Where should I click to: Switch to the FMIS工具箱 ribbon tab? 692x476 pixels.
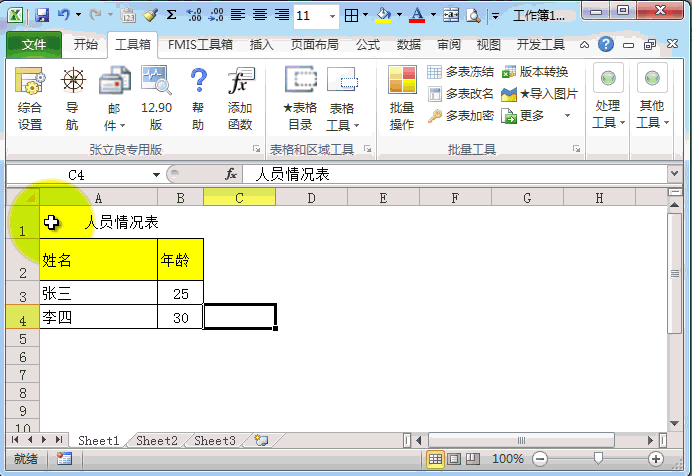[x=200, y=45]
